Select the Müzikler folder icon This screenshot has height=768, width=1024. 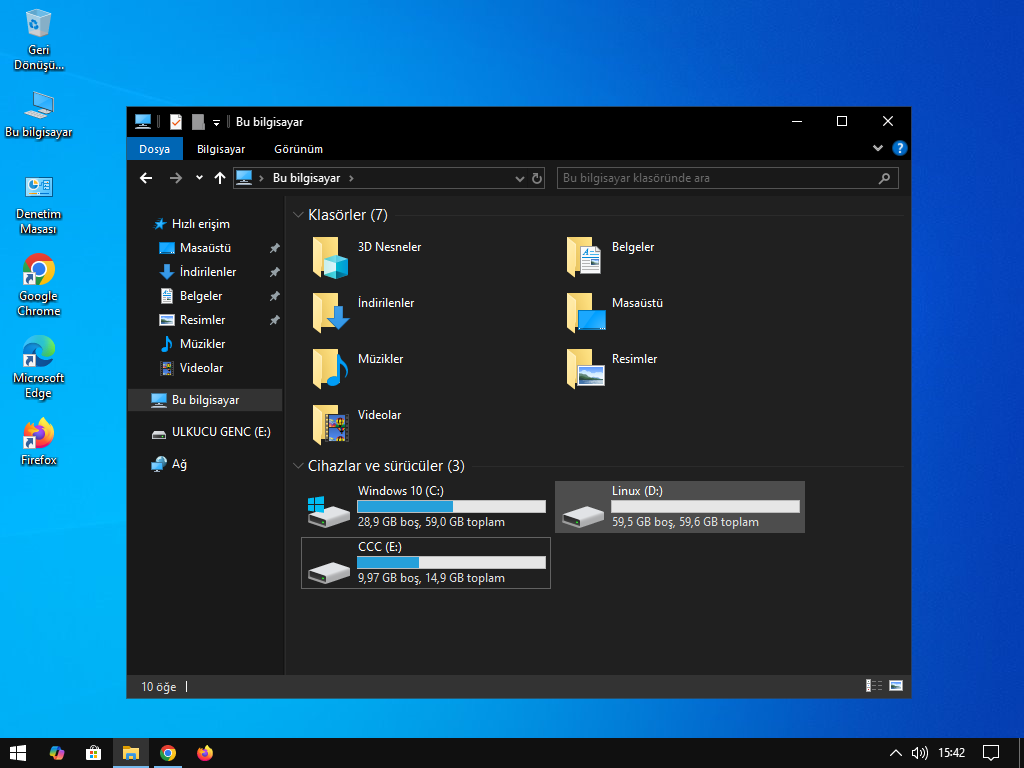[x=330, y=369]
